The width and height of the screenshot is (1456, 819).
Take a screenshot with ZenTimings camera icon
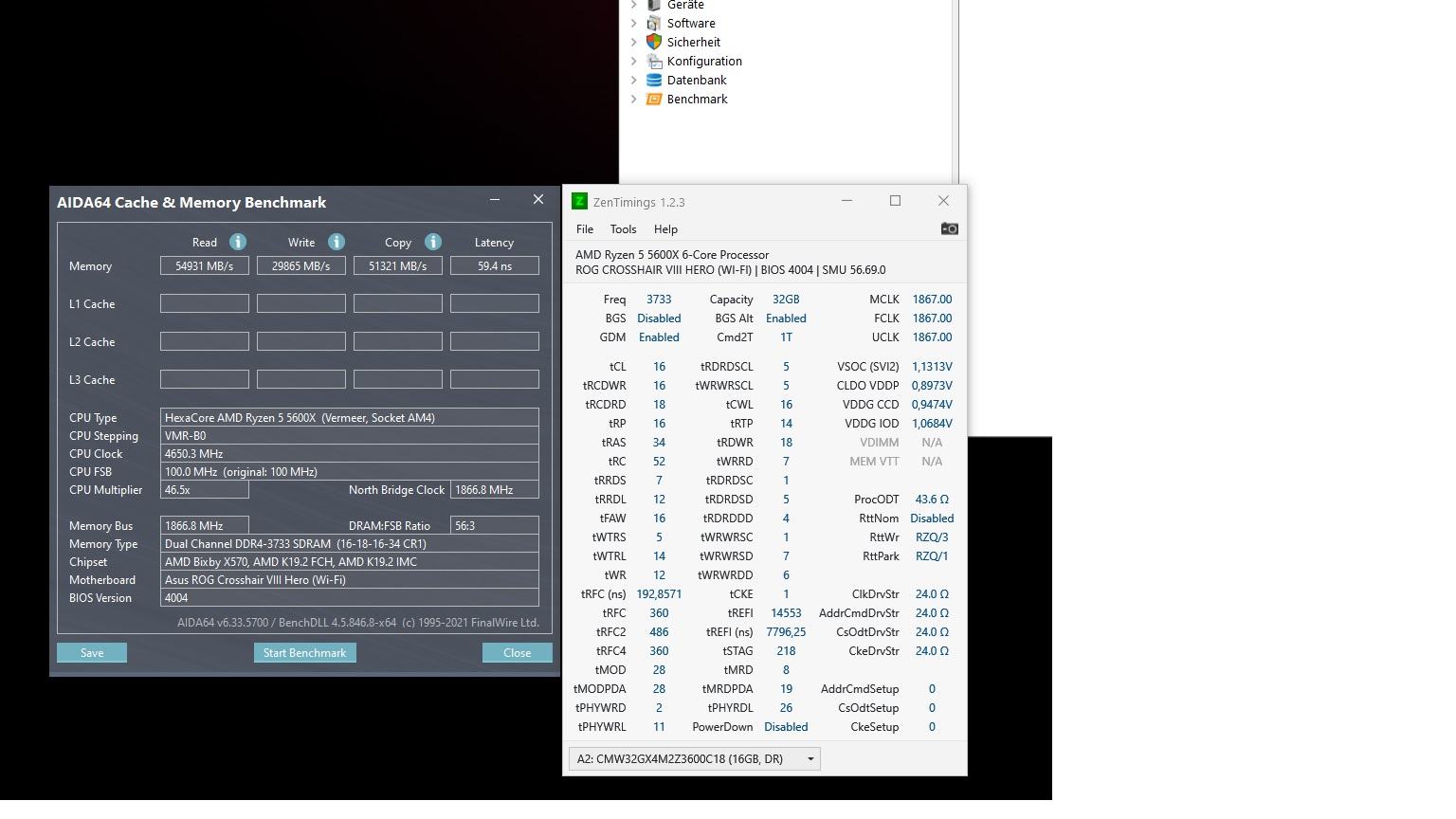click(949, 228)
